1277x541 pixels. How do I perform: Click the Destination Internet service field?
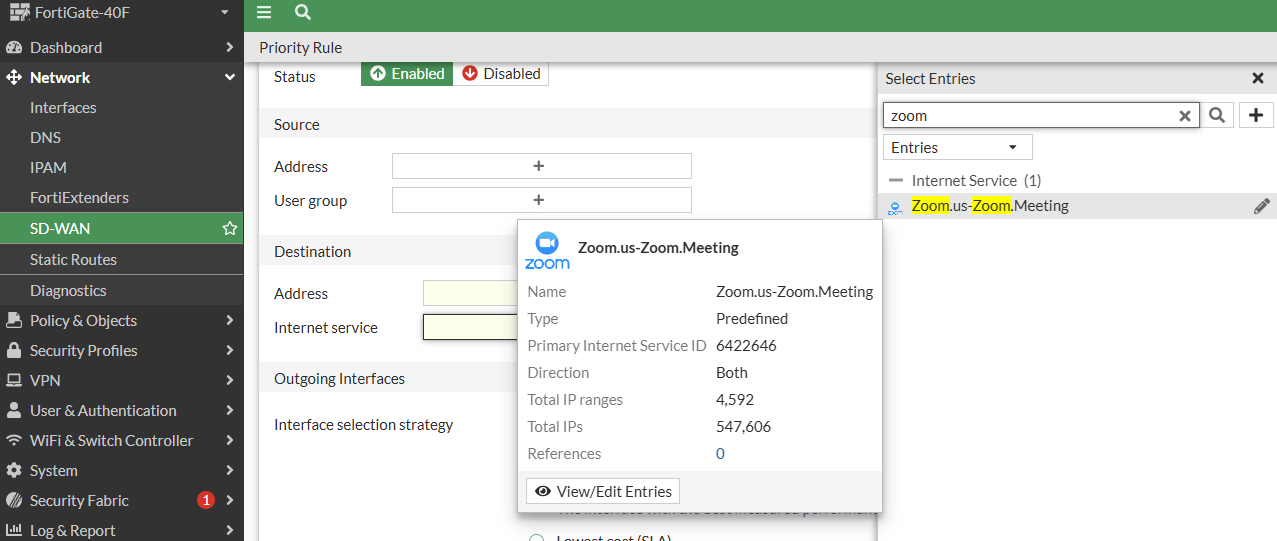(x=470, y=327)
